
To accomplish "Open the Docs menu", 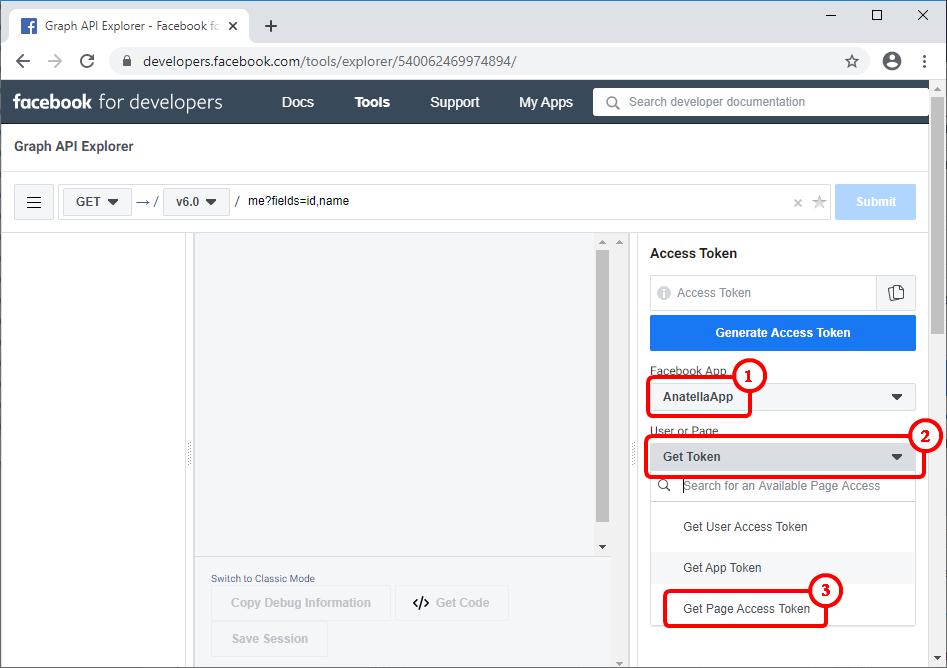I will 298,102.
